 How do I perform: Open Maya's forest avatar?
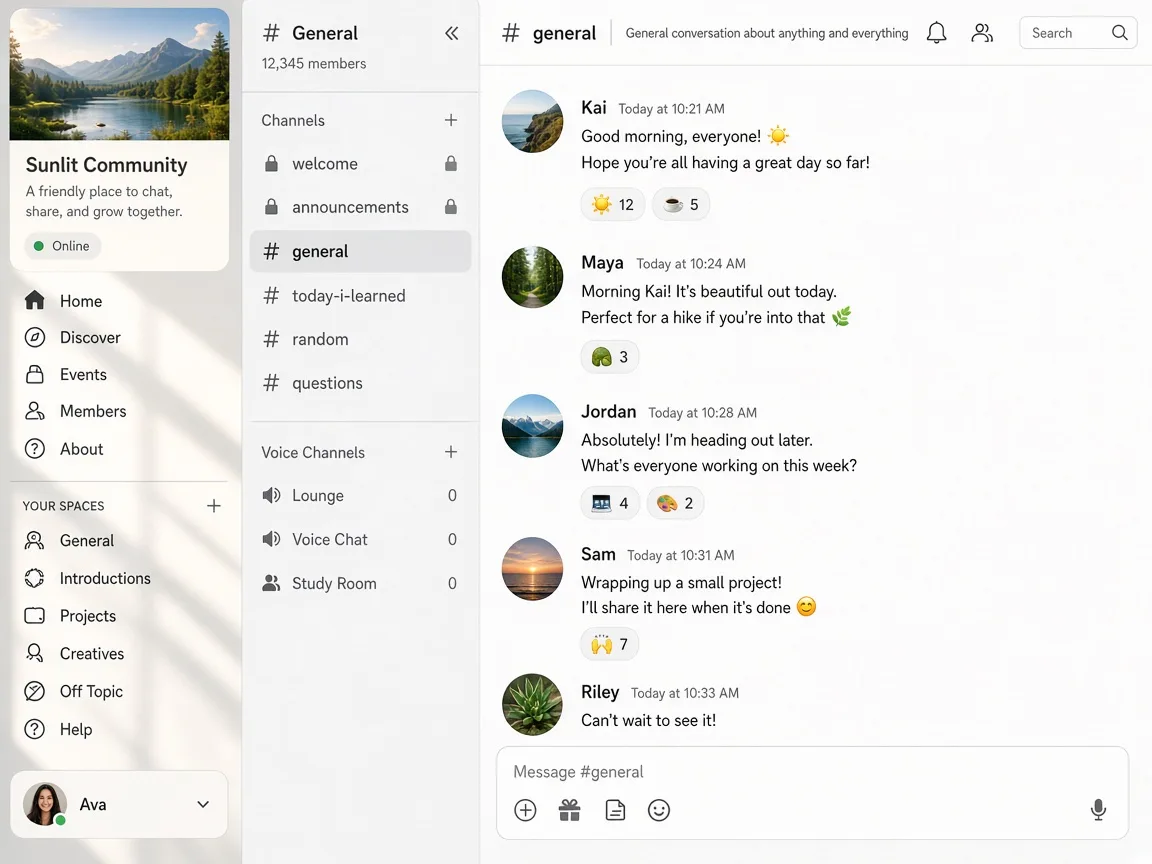533,277
